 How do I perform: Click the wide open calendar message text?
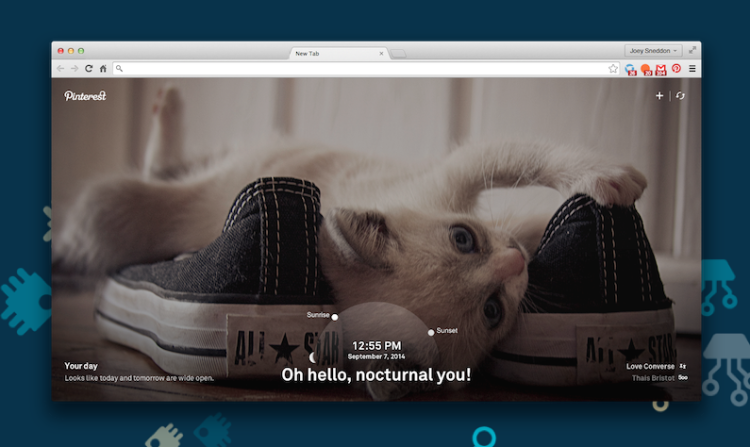tap(139, 378)
